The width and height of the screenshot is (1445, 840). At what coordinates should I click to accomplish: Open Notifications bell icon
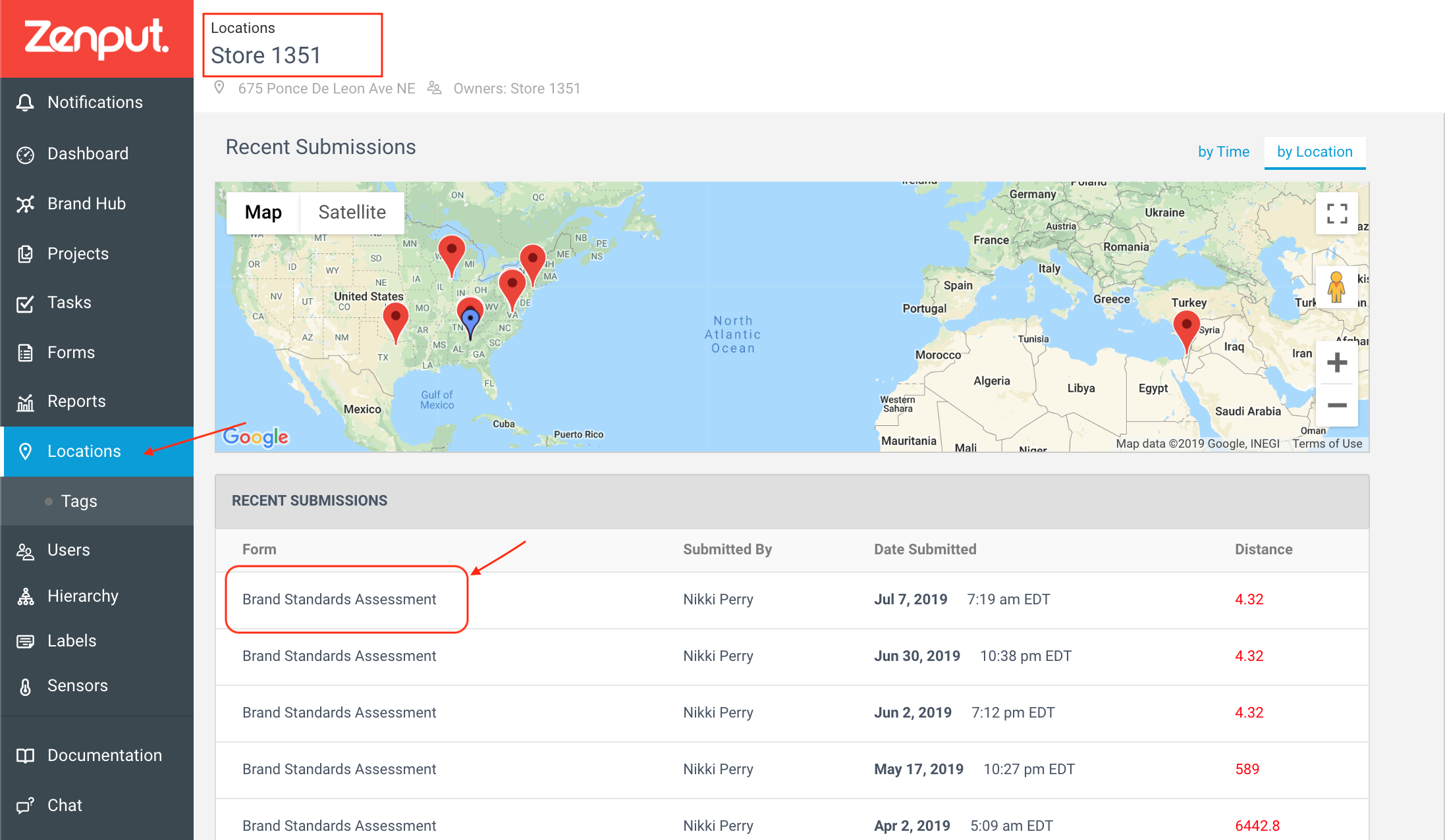pos(25,103)
